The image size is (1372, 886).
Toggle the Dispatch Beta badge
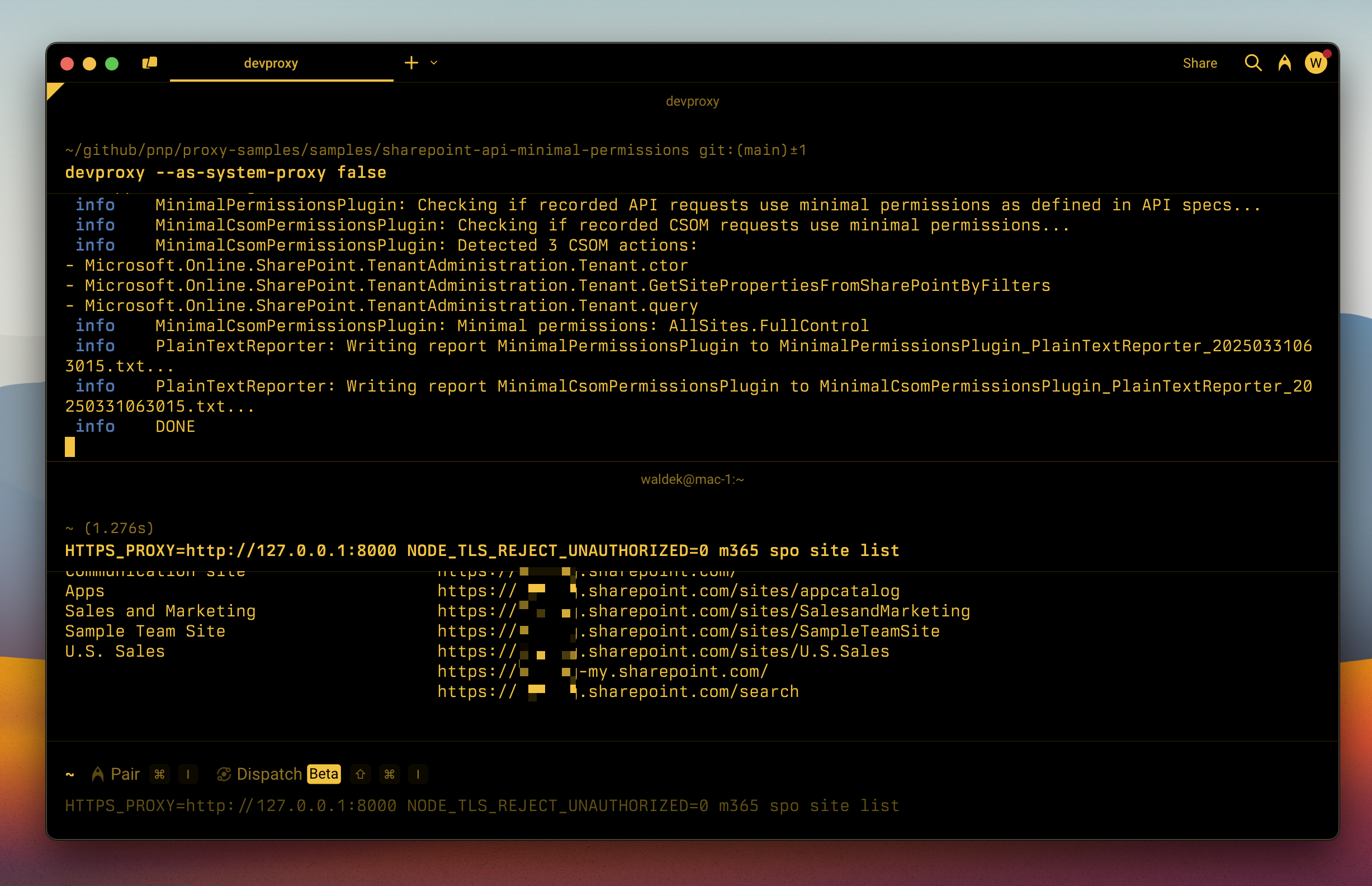[324, 774]
